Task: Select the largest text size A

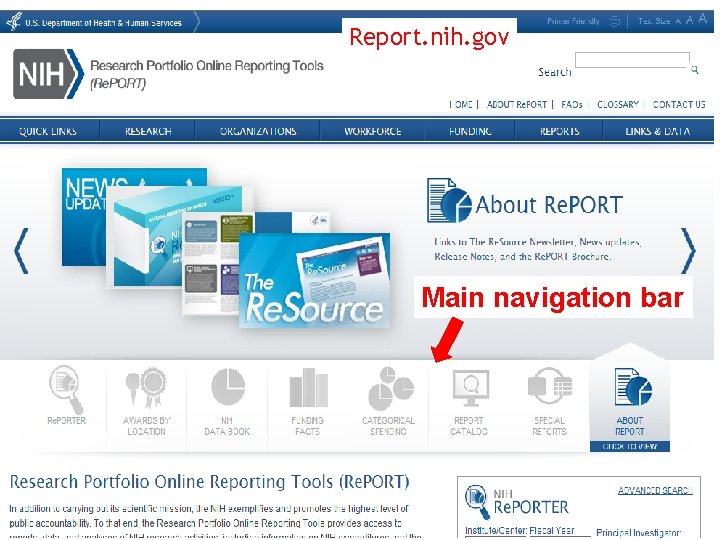Action: click(x=703, y=19)
